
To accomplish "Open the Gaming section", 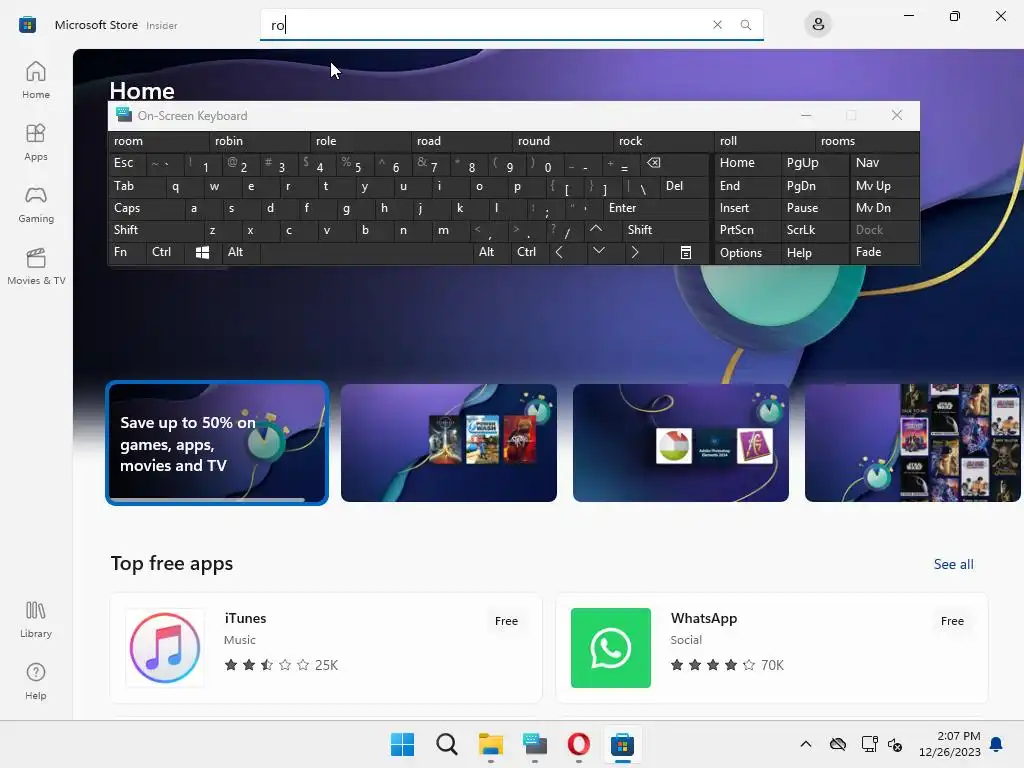I will (x=36, y=204).
